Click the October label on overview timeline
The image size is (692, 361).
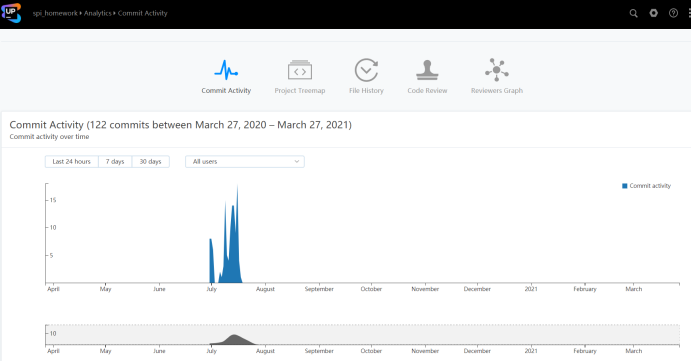tap(371, 351)
